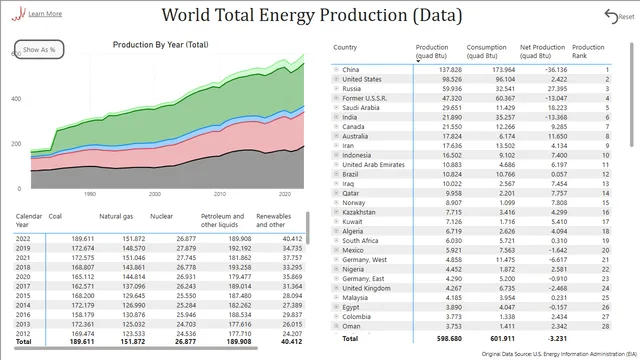Viewport: 640px width, 360px height.
Task: Click the country table vertical scrollbar
Action: 631,96
